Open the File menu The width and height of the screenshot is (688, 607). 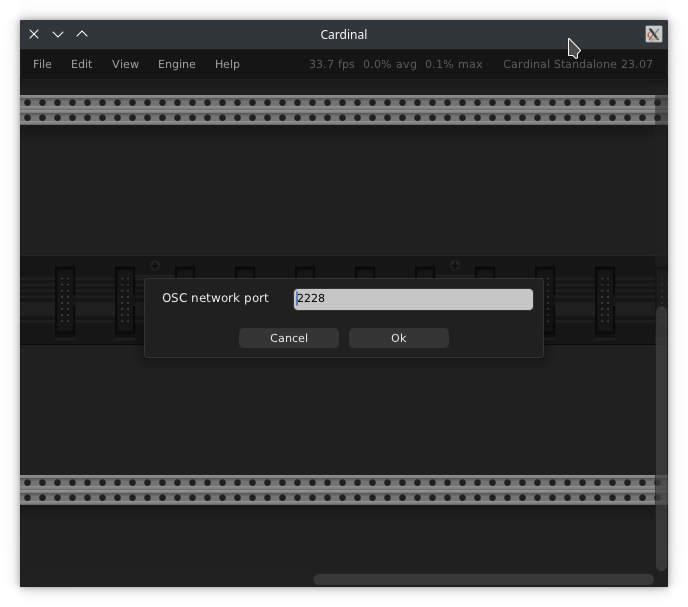click(42, 64)
